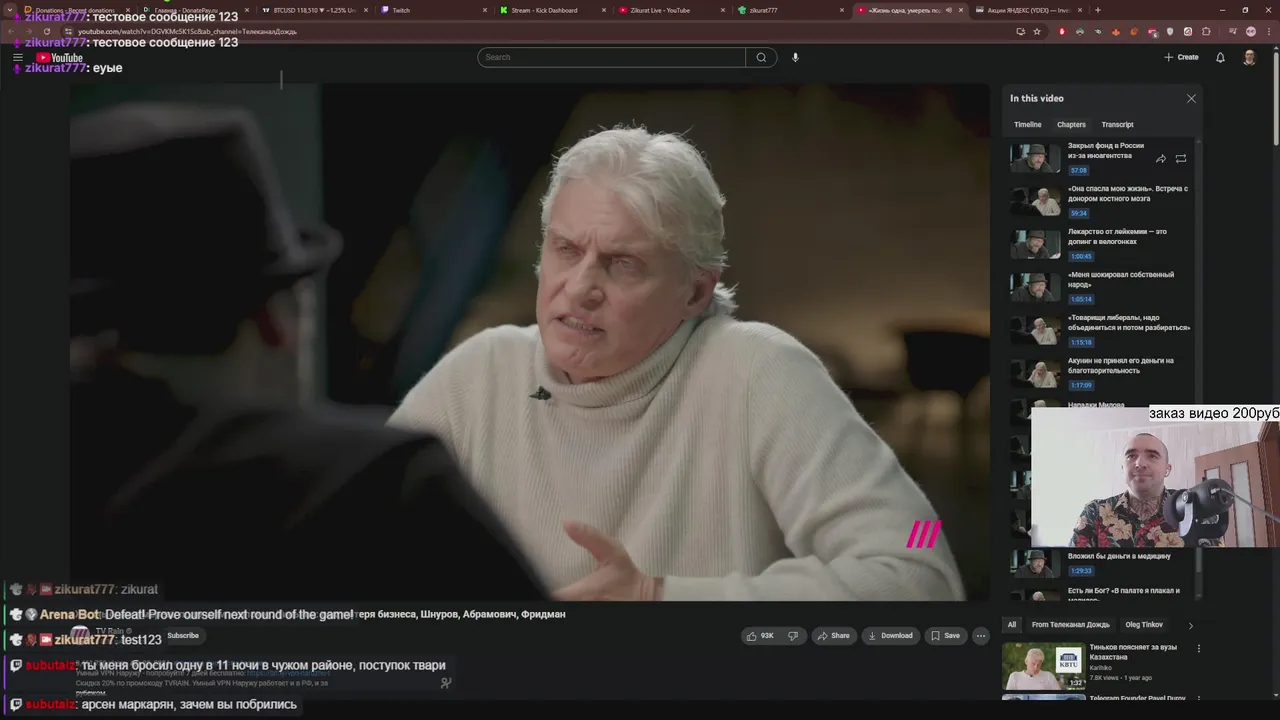Click the chat message 'арсен маркарян, зачем вы побрились'
The height and width of the screenshot is (720, 1280).
point(189,704)
